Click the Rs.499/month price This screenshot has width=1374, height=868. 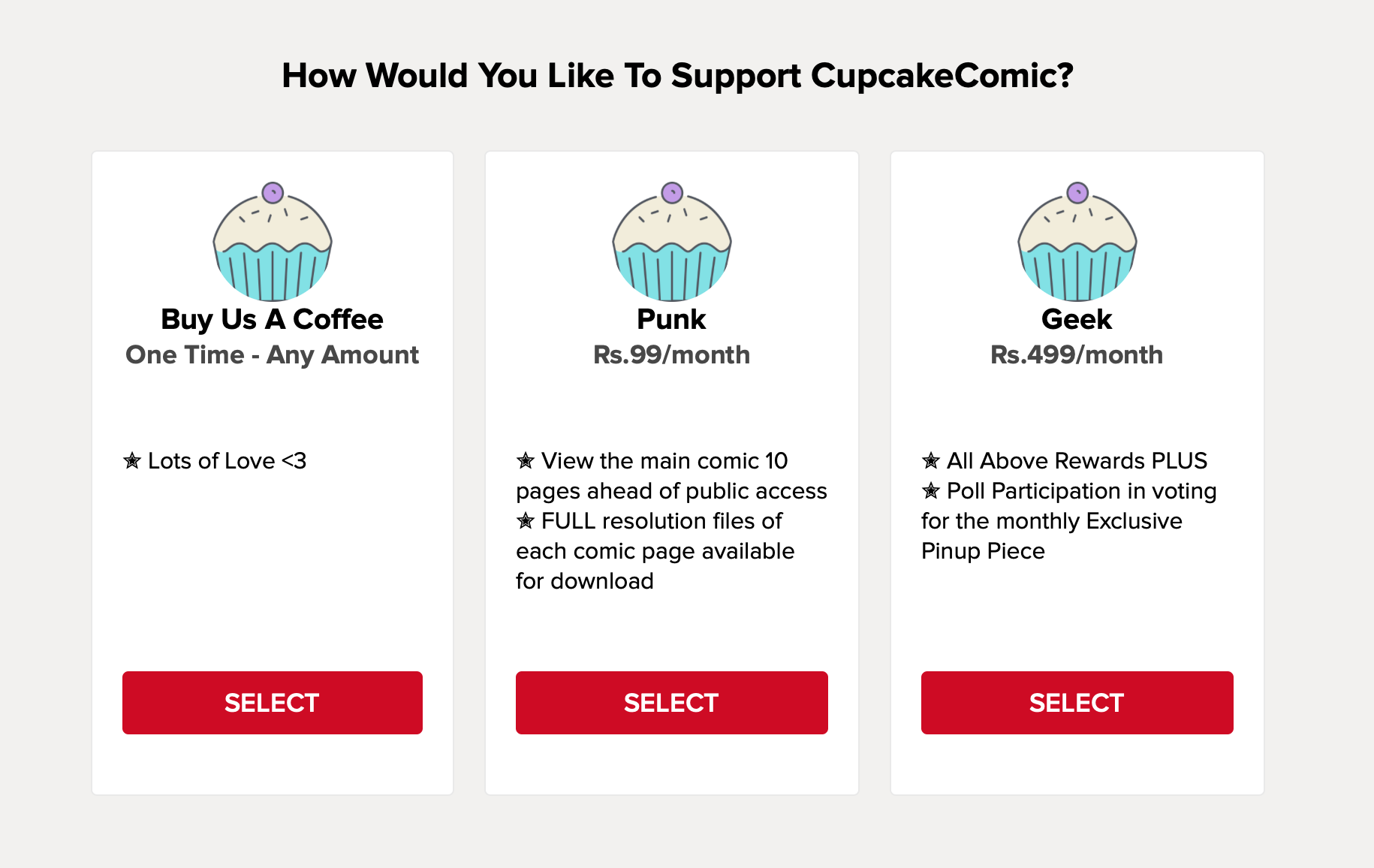tap(1077, 354)
